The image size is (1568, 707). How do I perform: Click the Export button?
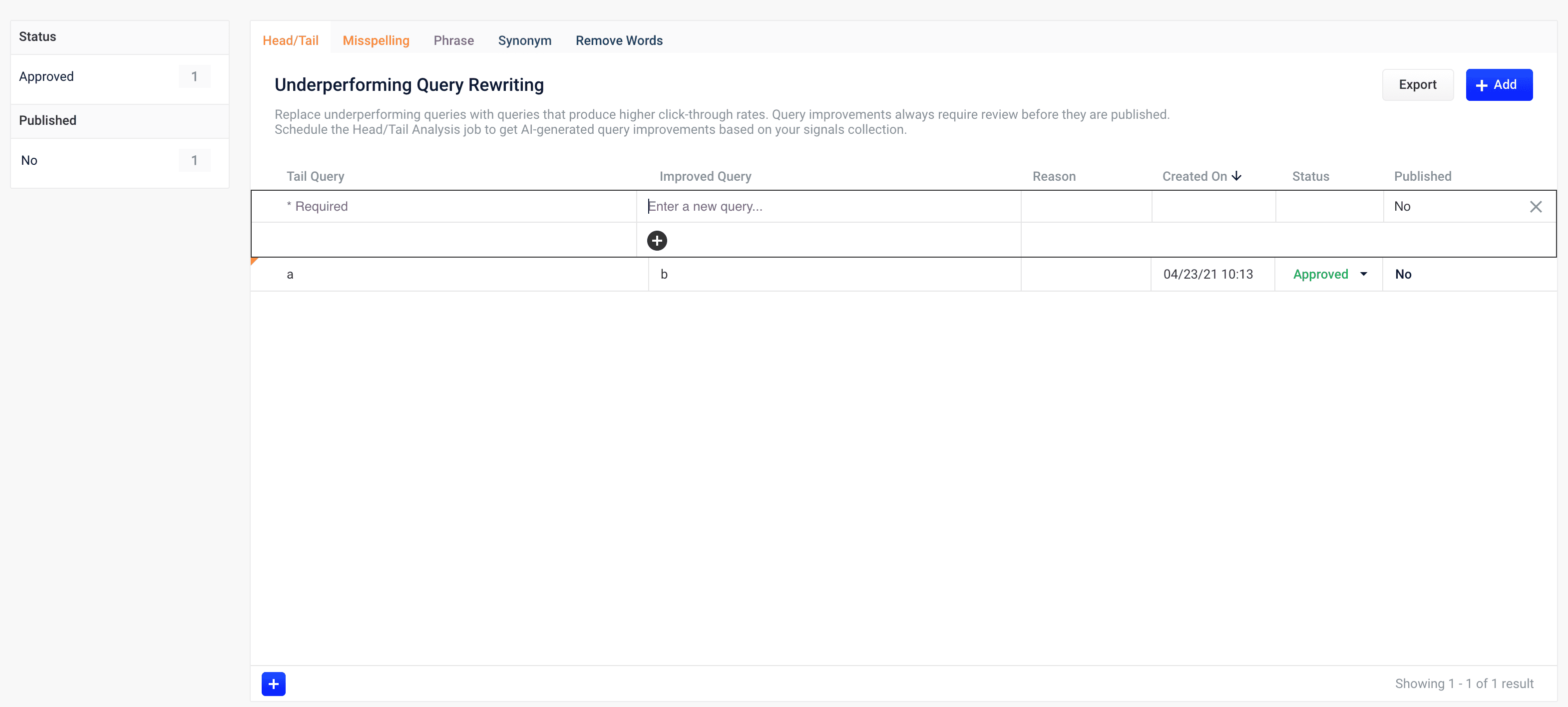(x=1417, y=84)
